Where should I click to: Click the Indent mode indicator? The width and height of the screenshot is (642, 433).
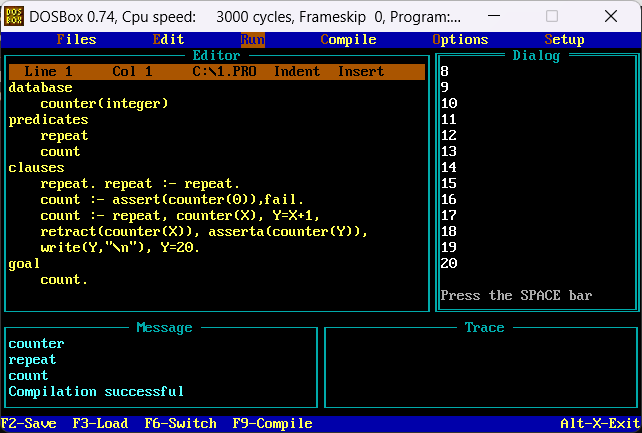click(x=297, y=72)
